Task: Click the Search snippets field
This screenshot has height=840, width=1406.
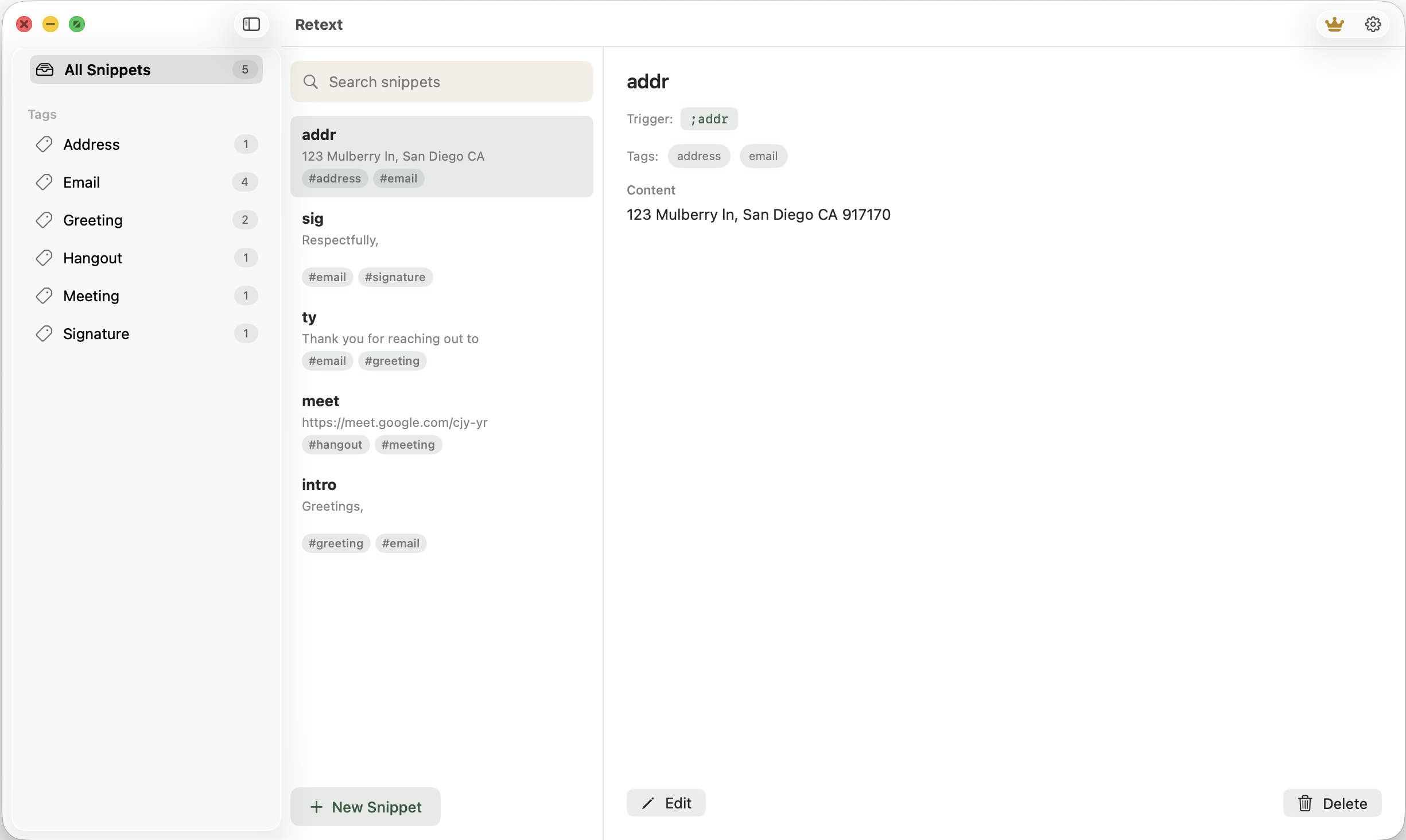Action: tap(441, 81)
